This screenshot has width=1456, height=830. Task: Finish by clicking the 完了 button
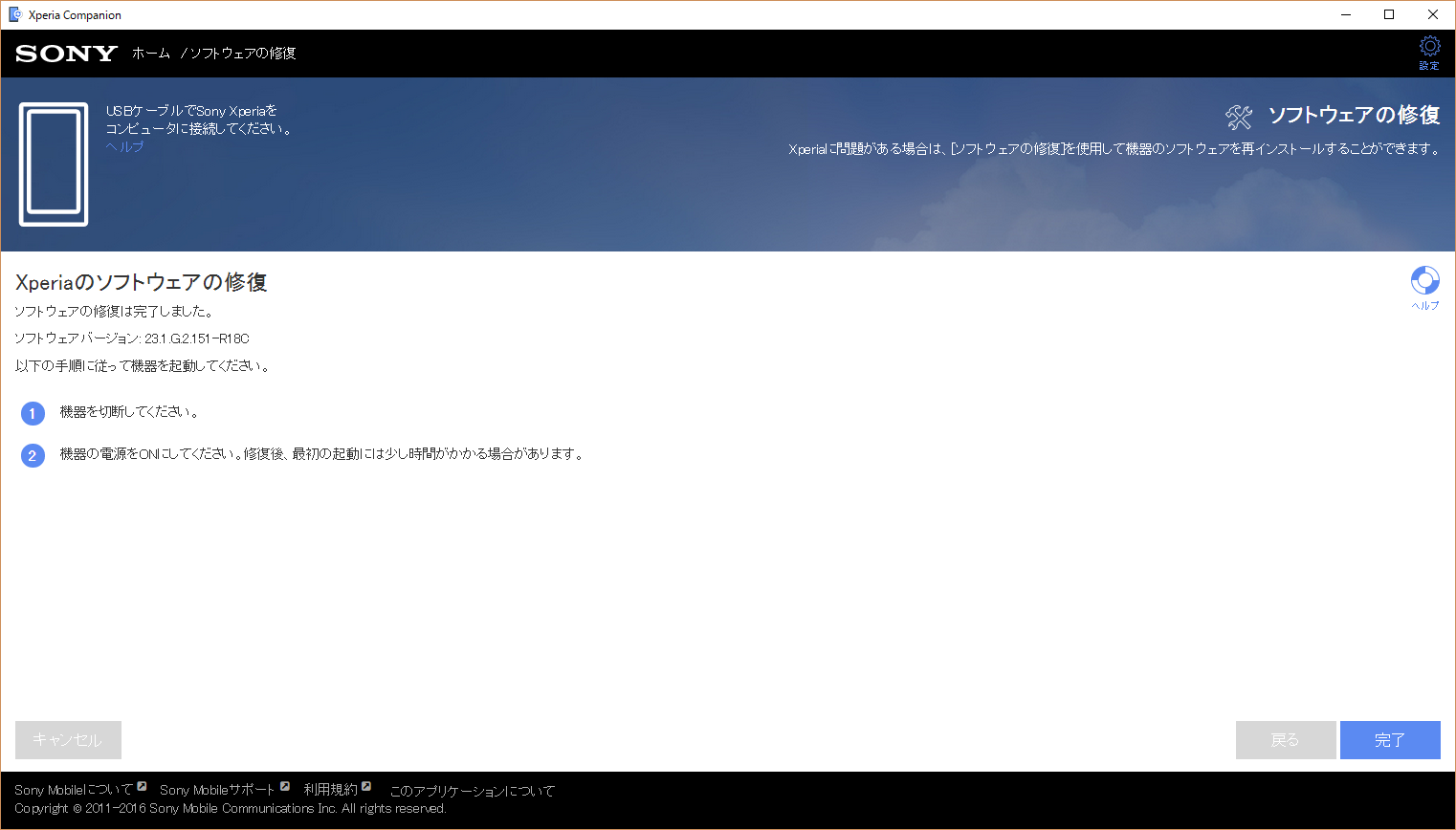(1389, 740)
